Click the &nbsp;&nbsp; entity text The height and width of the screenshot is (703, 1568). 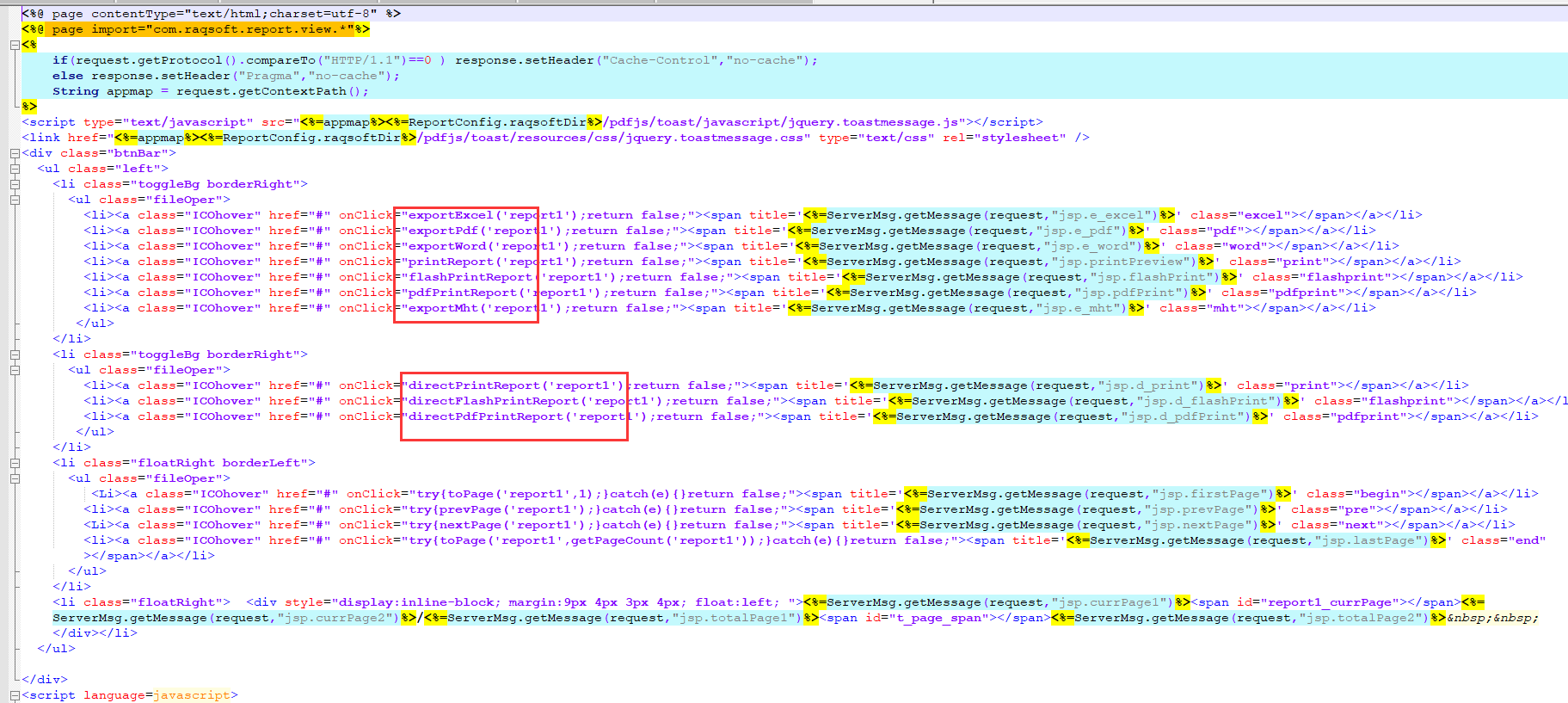pyautogui.click(x=1492, y=618)
